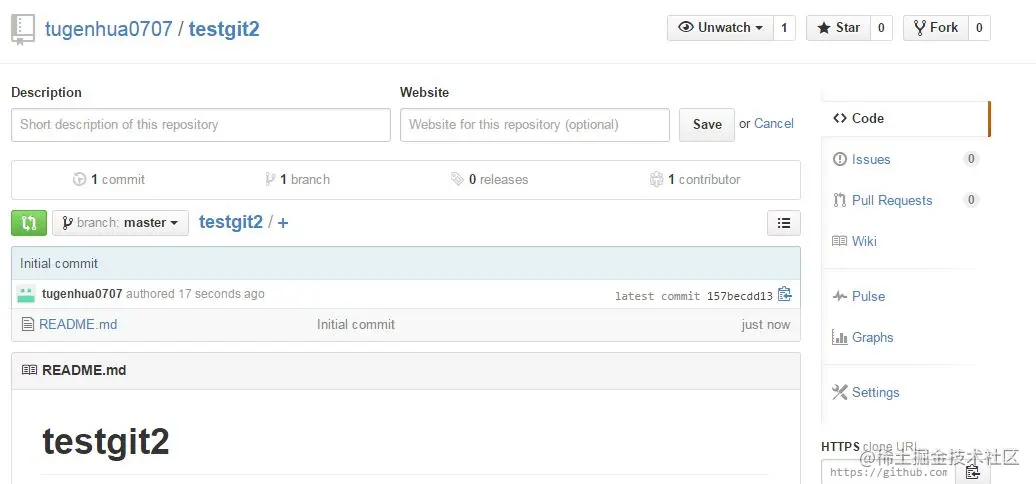Click the green compare and review button

29,223
